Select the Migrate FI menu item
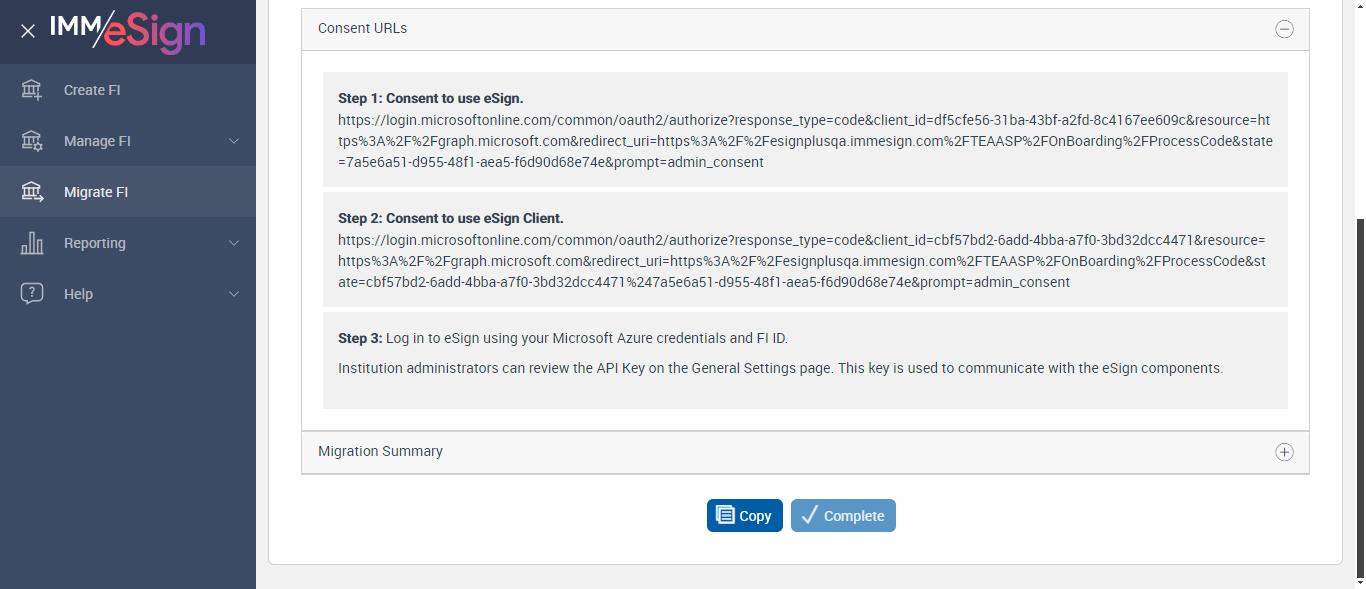The image size is (1366, 589). (x=96, y=192)
